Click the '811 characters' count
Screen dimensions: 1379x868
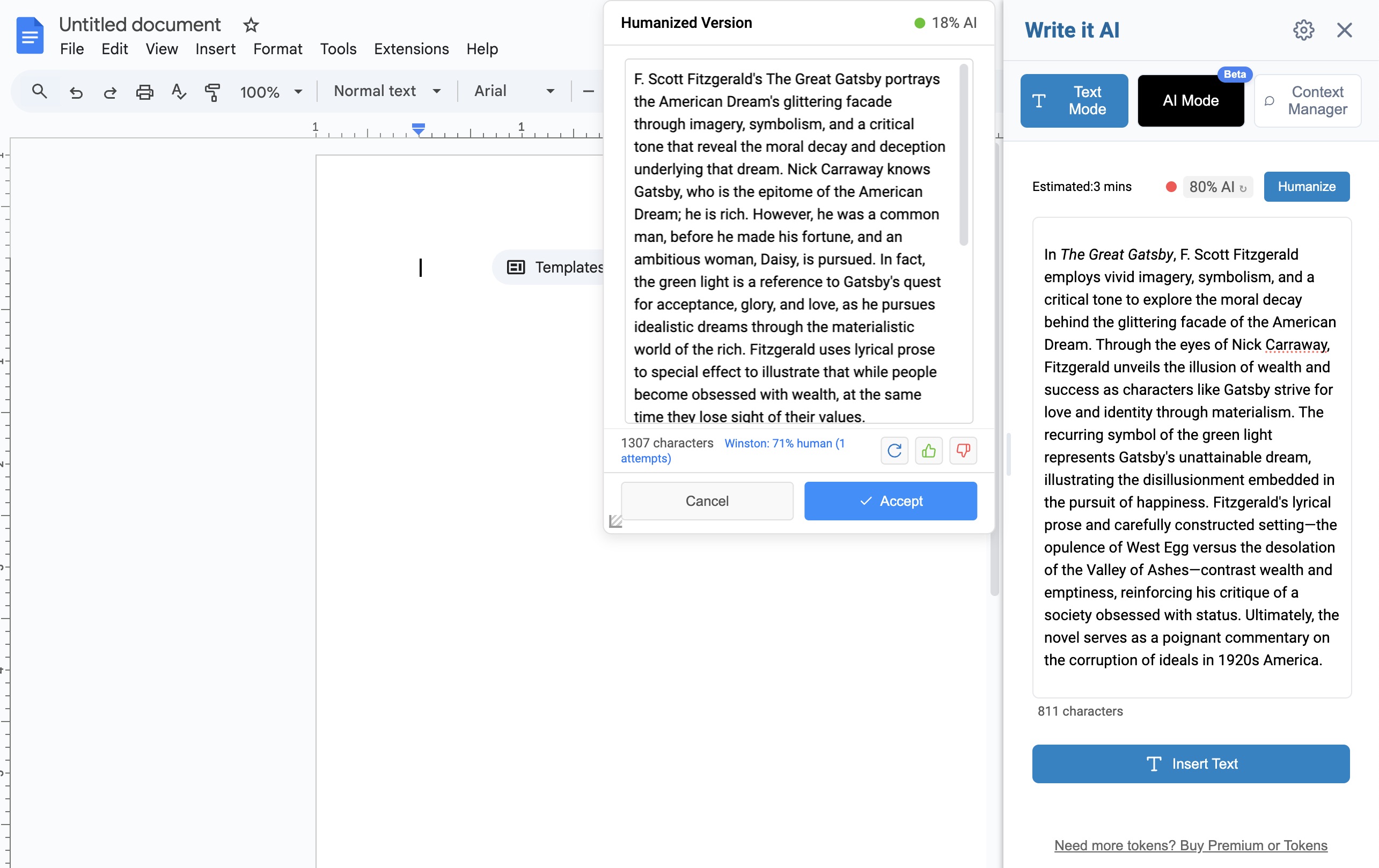(x=1080, y=711)
